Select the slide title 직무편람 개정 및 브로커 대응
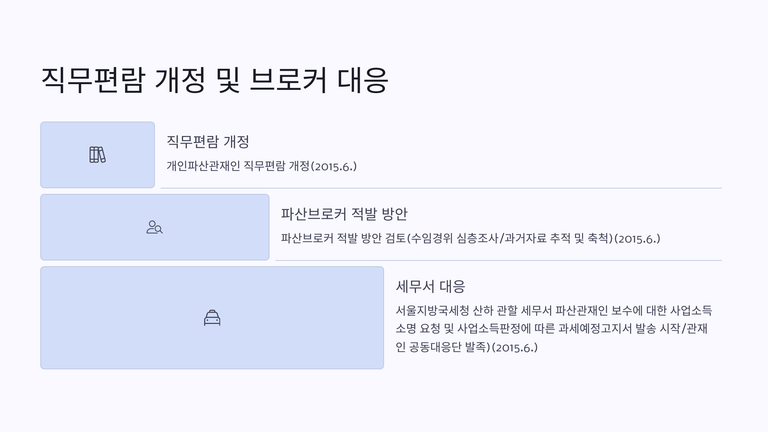 click(214, 80)
